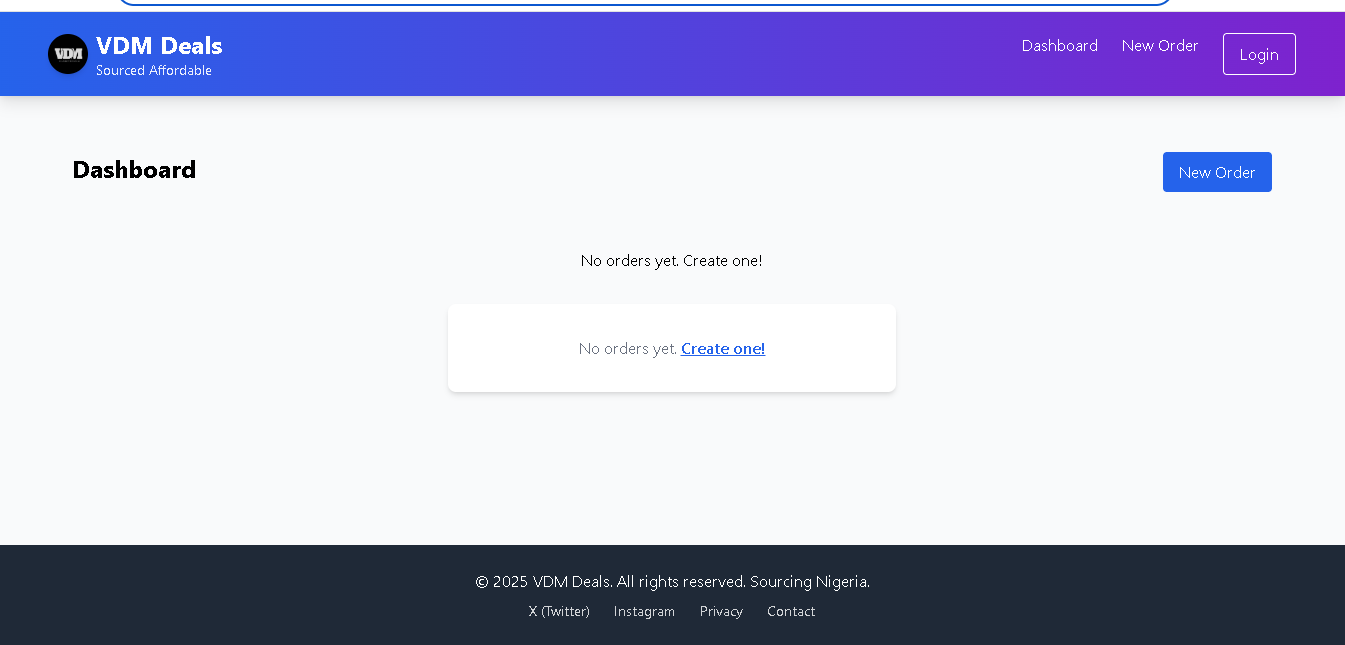Open the Instagram footer link
Screen dimensions: 1345x645
644,611
